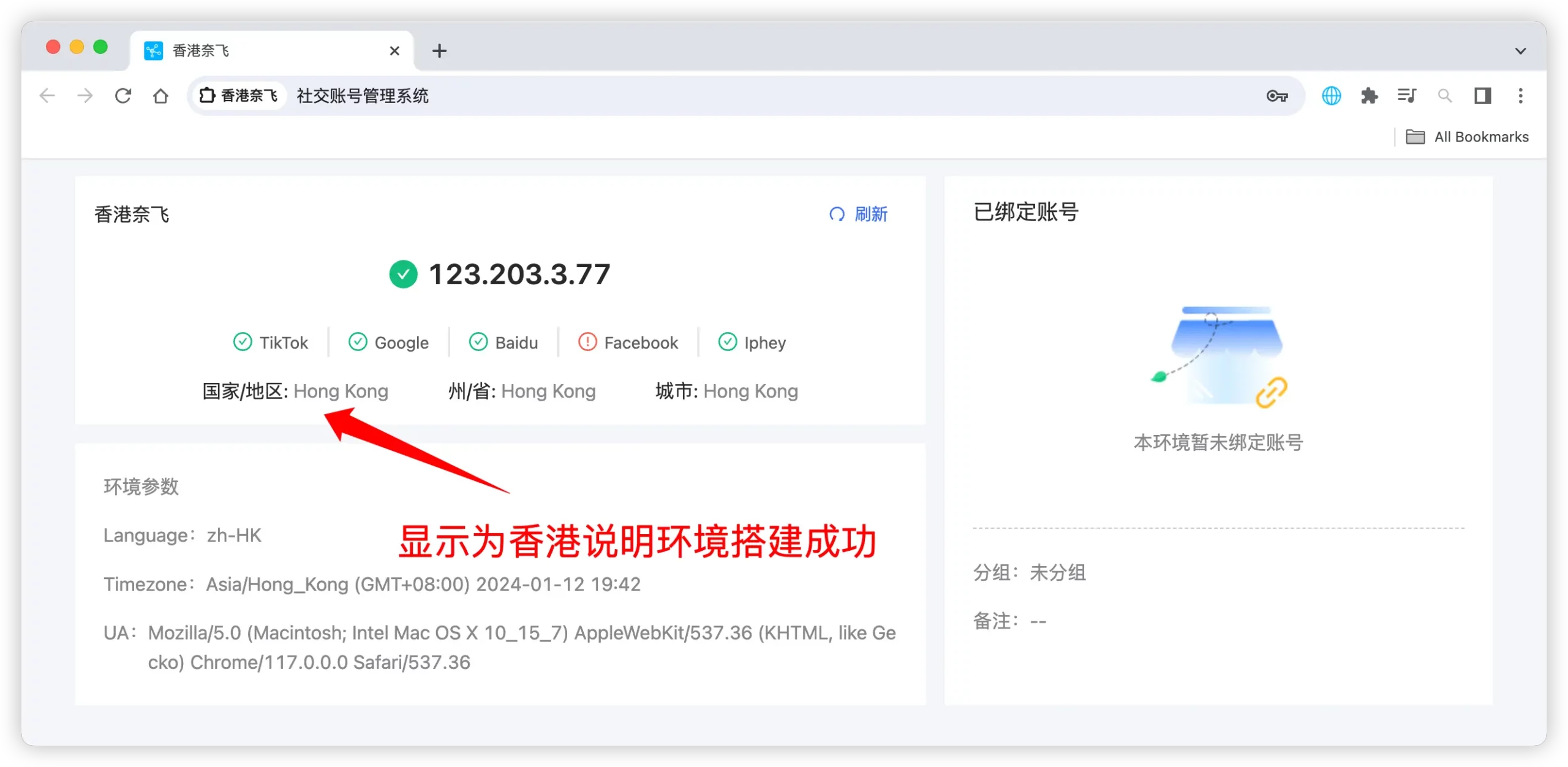The height and width of the screenshot is (767, 1568).
Task: Click the TikTok connectivity status
Action: click(271, 342)
